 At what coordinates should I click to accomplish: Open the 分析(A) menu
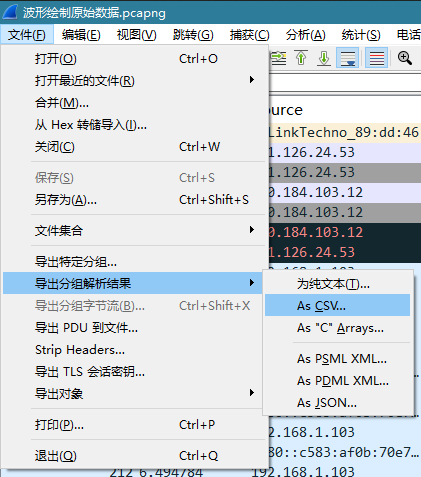[x=305, y=34]
